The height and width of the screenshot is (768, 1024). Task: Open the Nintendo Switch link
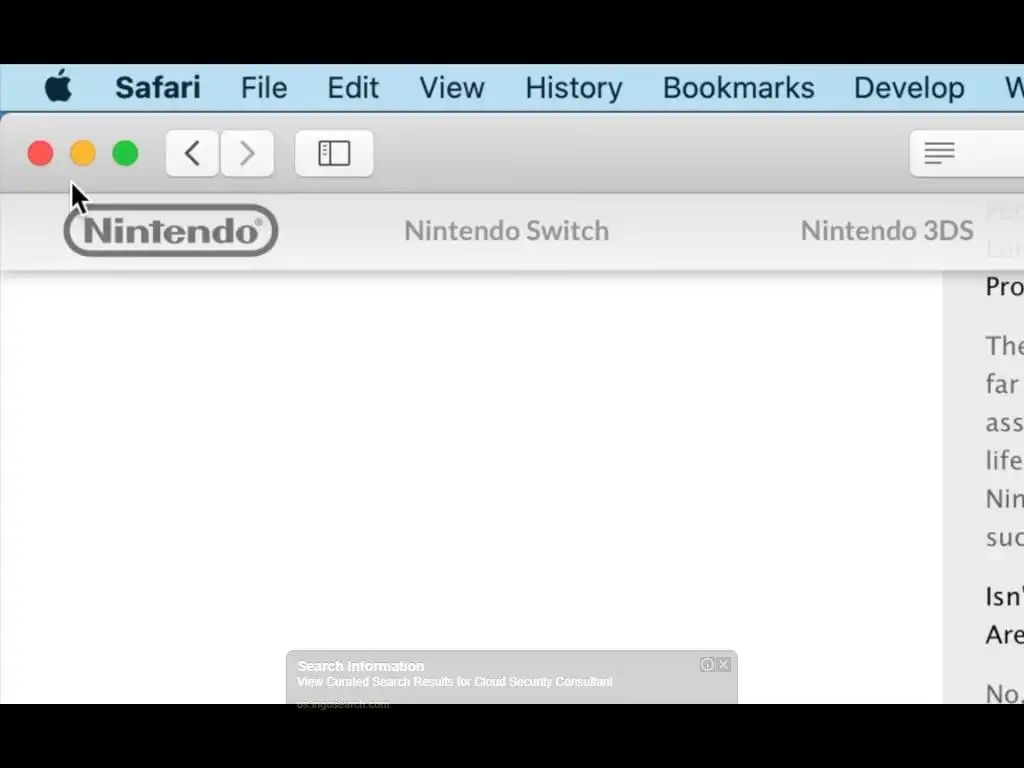(507, 231)
